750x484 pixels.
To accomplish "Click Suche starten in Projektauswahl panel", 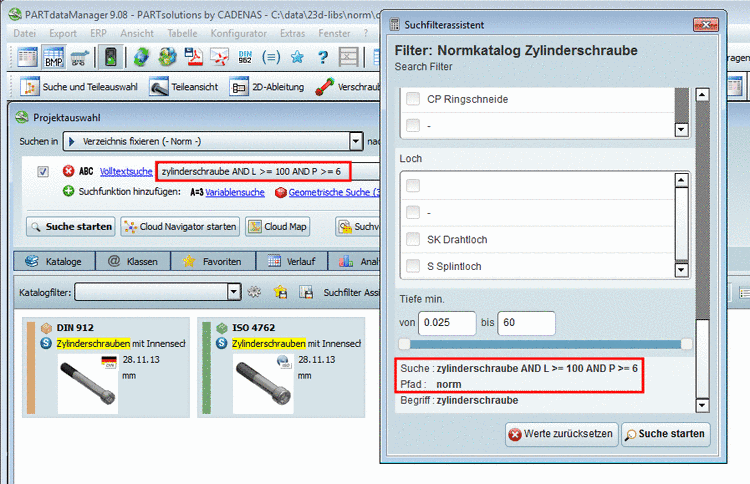I will tap(71, 226).
